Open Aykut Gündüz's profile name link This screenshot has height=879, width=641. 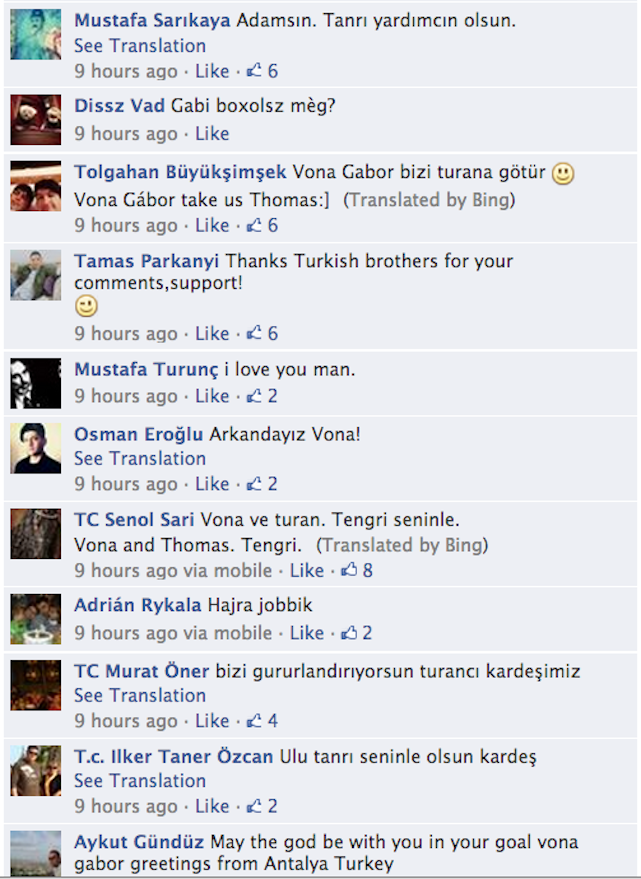pyautogui.click(x=139, y=842)
